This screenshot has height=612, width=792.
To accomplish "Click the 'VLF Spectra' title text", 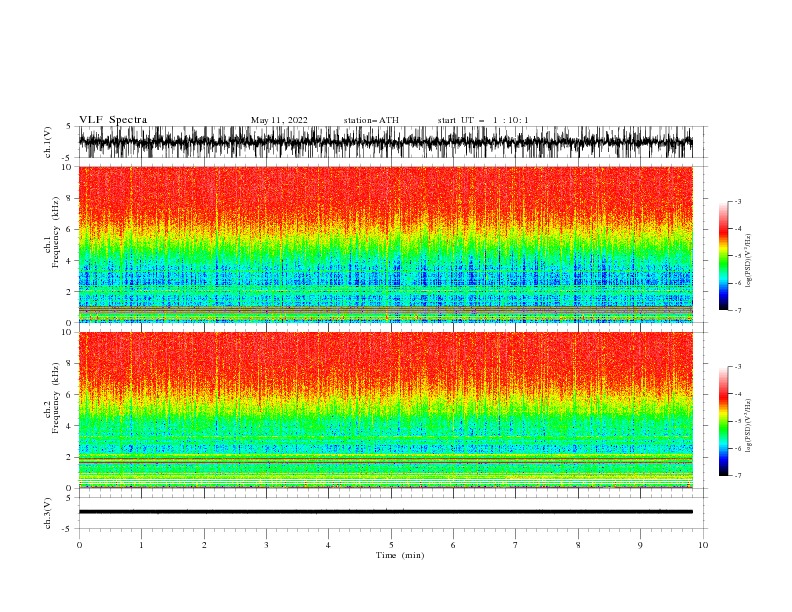I will [x=113, y=120].
